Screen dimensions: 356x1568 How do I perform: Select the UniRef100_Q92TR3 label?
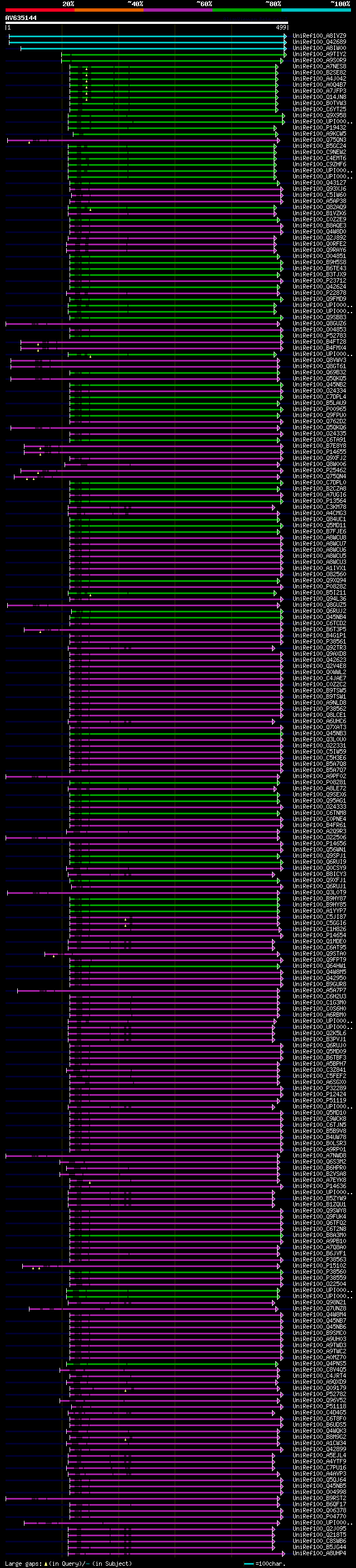pyautogui.click(x=319, y=647)
